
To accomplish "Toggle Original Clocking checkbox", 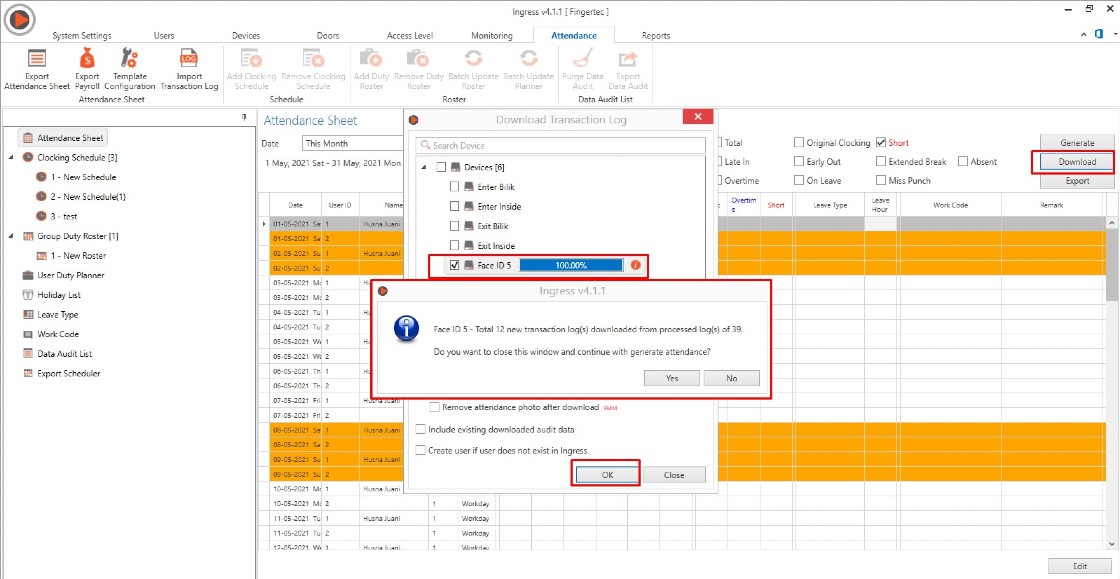I will click(799, 143).
